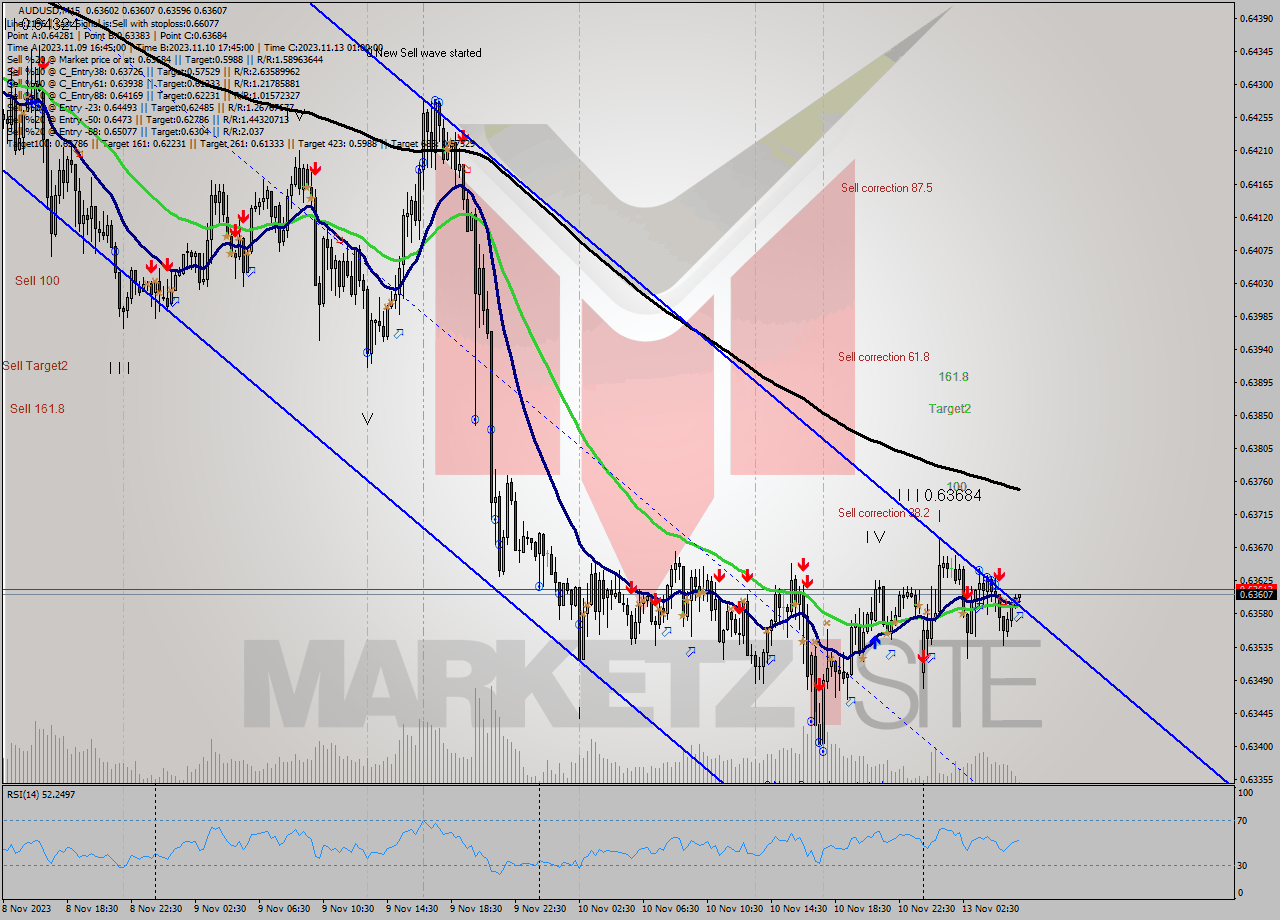Click the 'I V' wave label near 0.63670

pyautogui.click(x=875, y=537)
